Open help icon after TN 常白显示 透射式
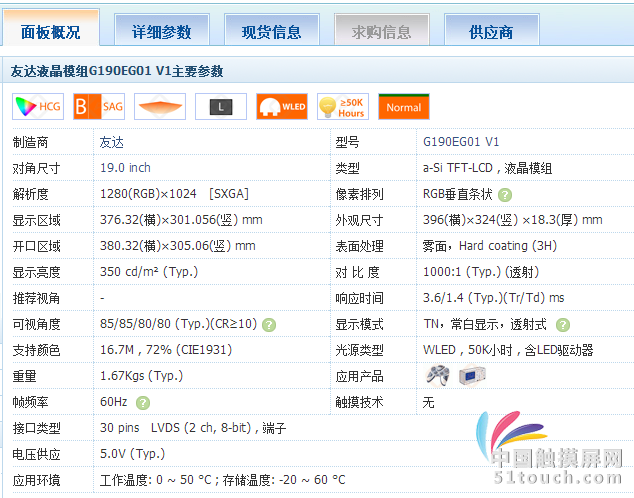The height and width of the screenshot is (498, 634). [x=563, y=325]
